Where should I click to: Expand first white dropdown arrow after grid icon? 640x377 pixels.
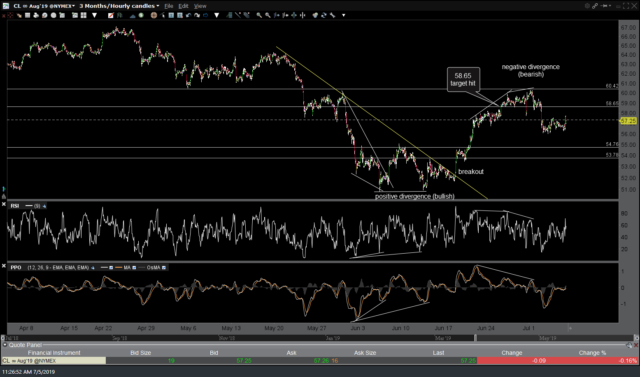[95, 15]
